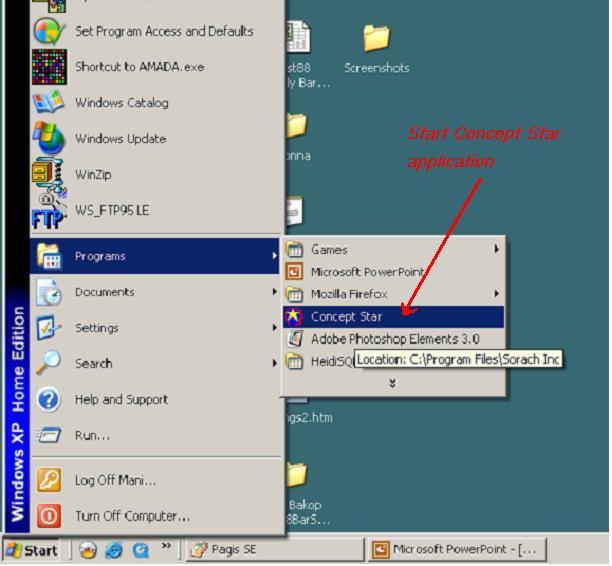612x566 pixels.
Task: Expand the Search submenu arrow
Action: click(274, 363)
